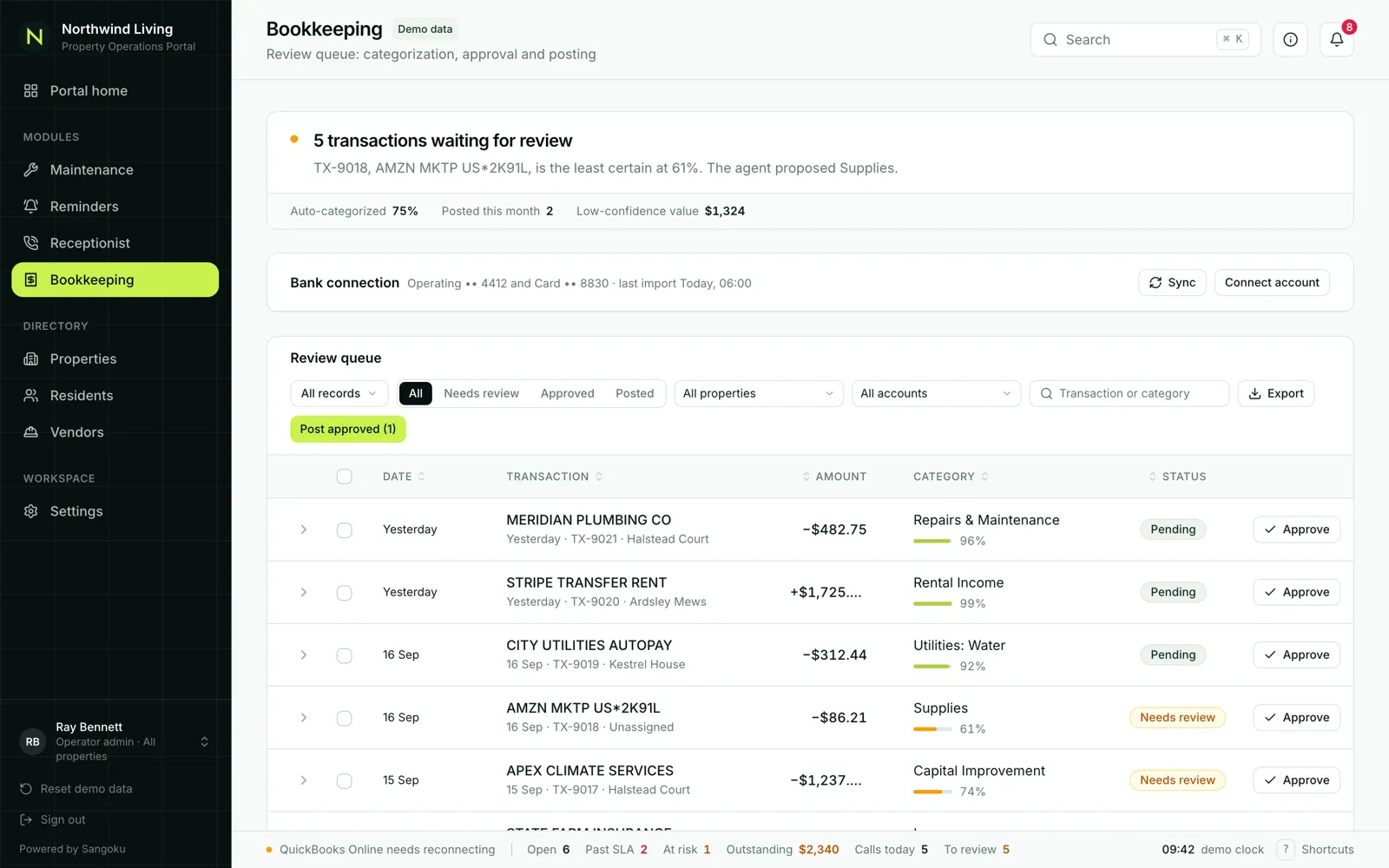Select the Approved filter tab
The height and width of the screenshot is (868, 1389).
(568, 393)
